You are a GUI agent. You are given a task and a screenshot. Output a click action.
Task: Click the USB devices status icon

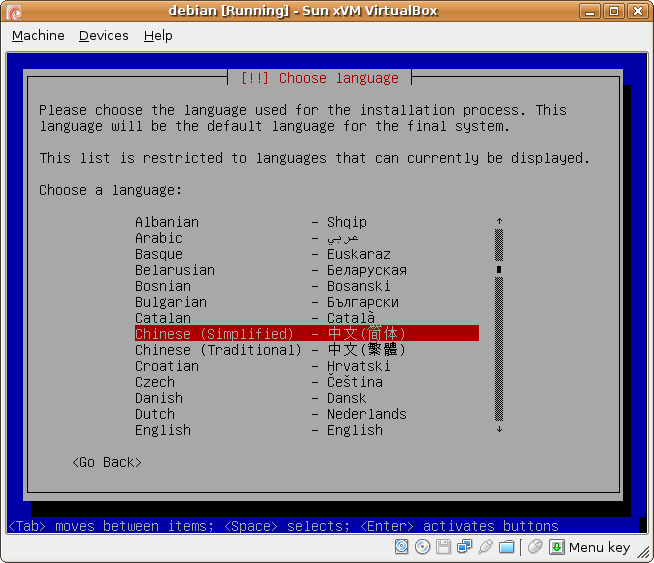tap(485, 546)
